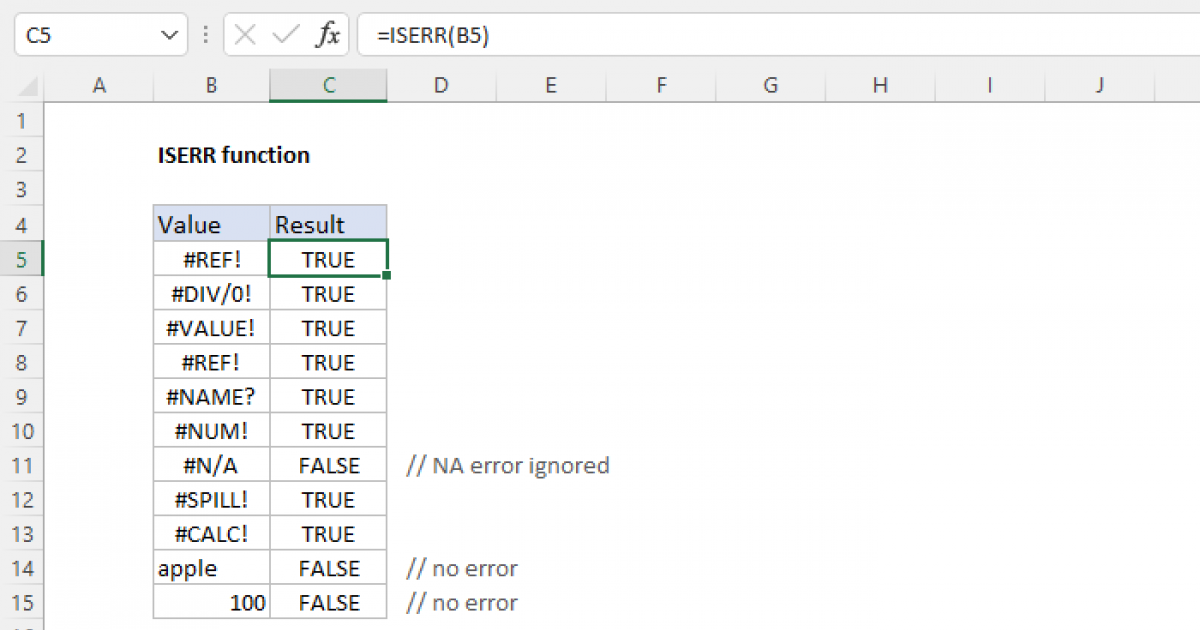Screen dimensions: 1200x630
Task: Select row header 5
Action: [x=22, y=258]
